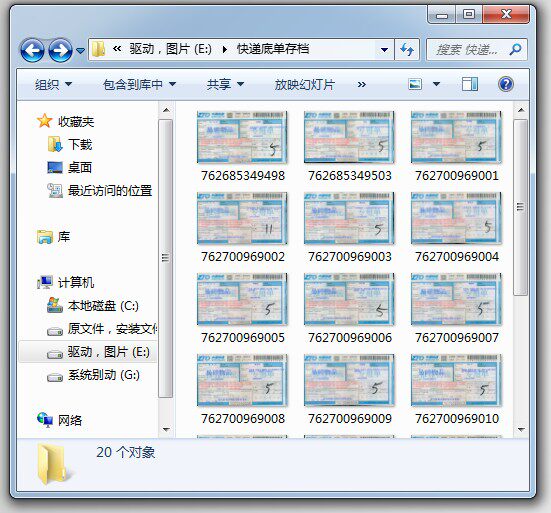Click the Back navigation arrow button

[x=32, y=50]
